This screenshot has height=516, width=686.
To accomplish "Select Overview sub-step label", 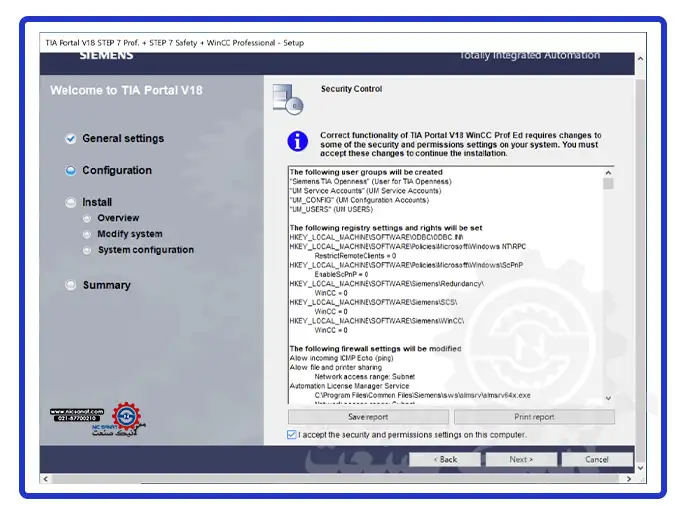I will (118, 218).
